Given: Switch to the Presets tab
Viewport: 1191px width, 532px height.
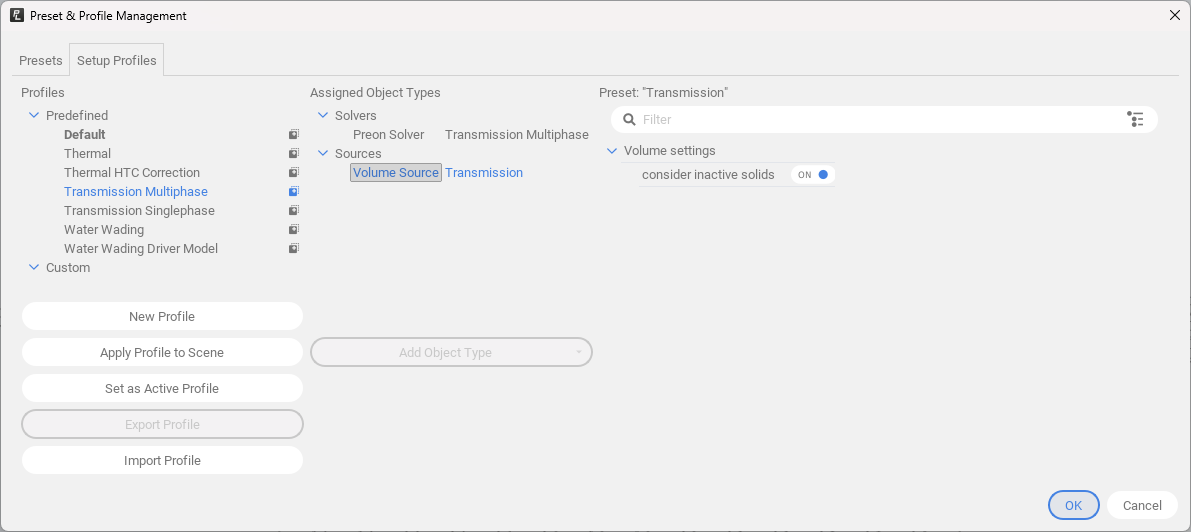Looking at the screenshot, I should 41,61.
